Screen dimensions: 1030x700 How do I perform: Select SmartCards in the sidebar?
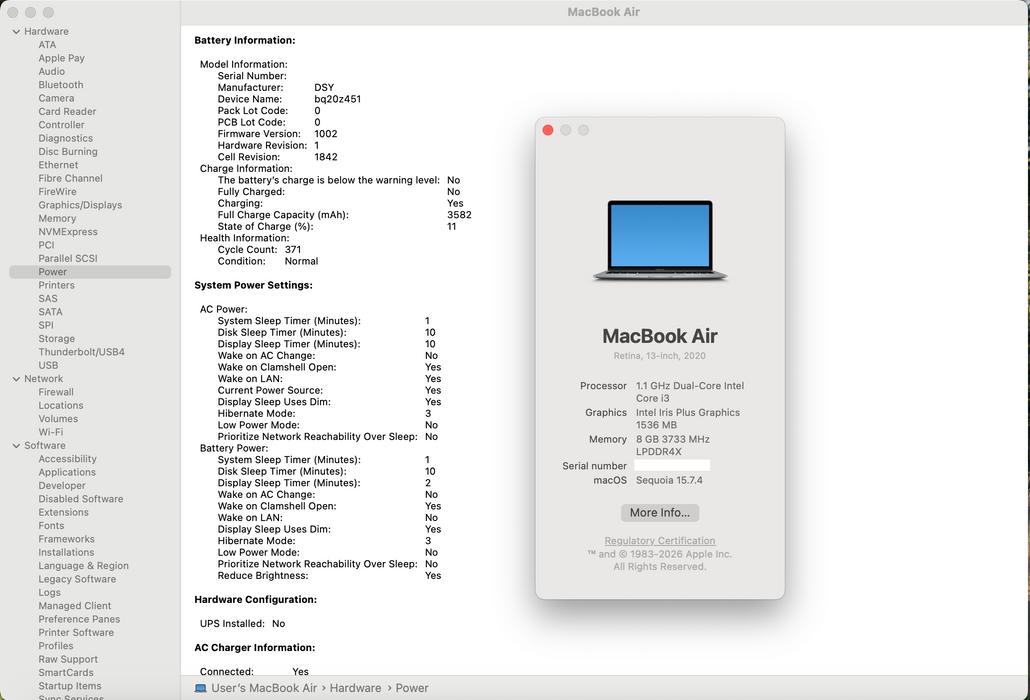(x=66, y=672)
